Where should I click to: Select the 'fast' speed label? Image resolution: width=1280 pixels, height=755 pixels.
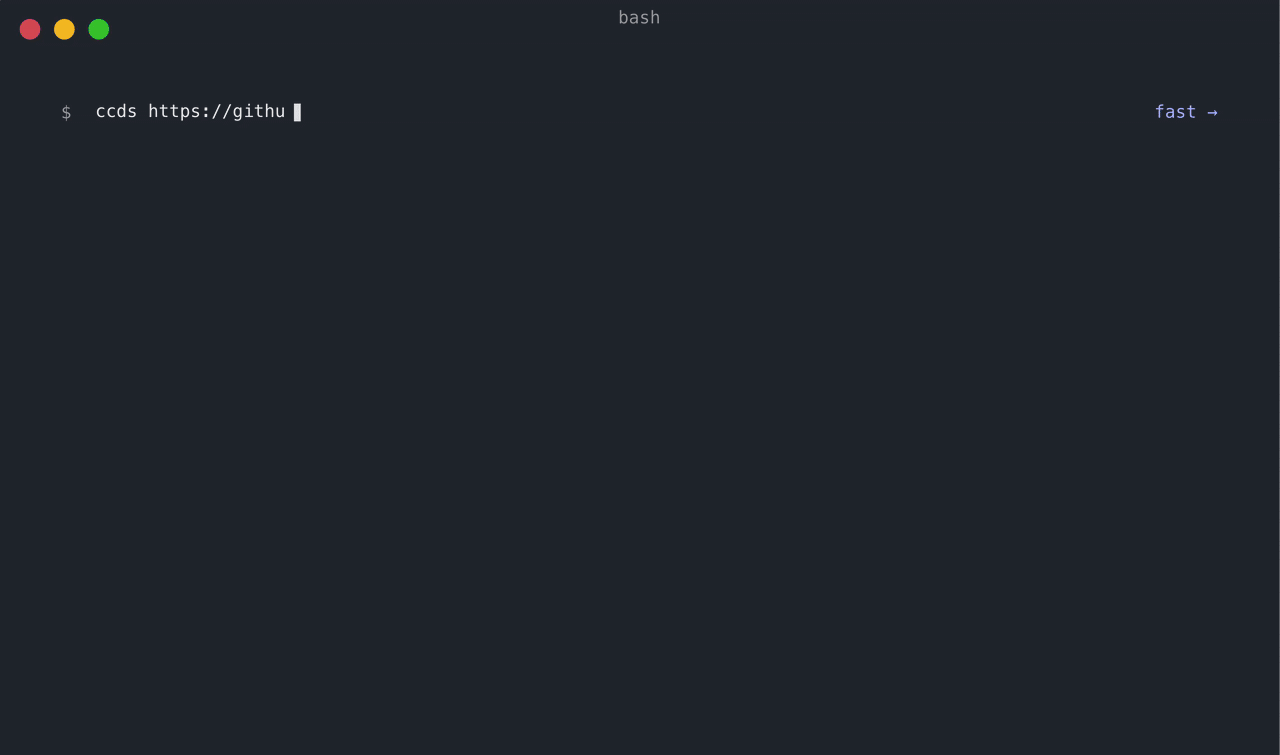(x=1175, y=112)
